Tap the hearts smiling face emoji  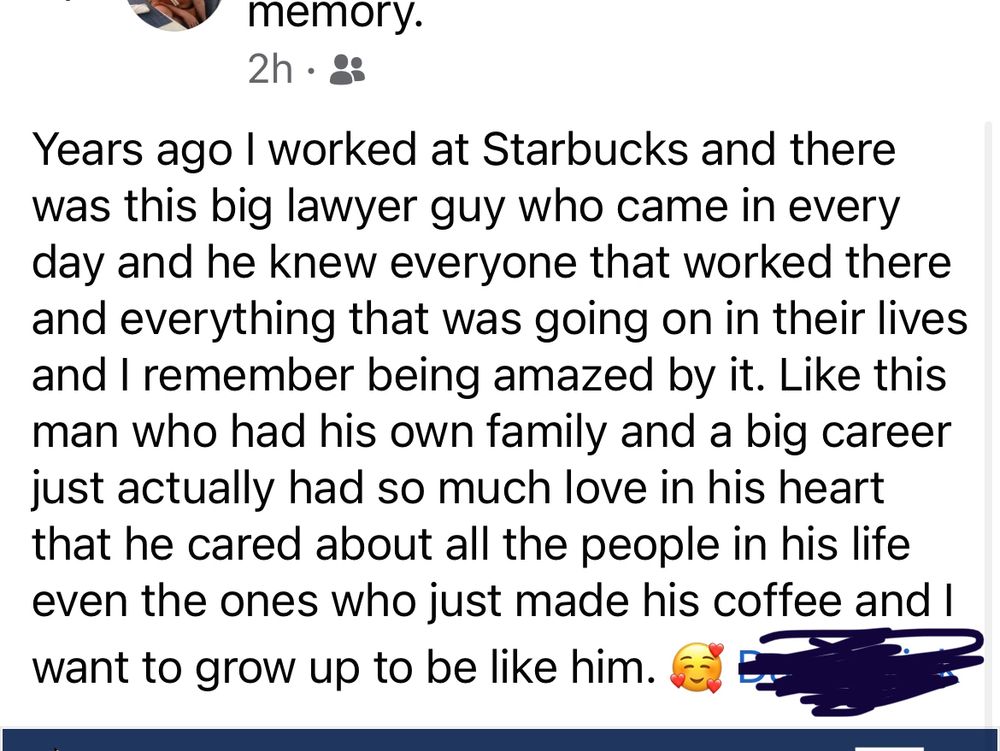coord(697,667)
